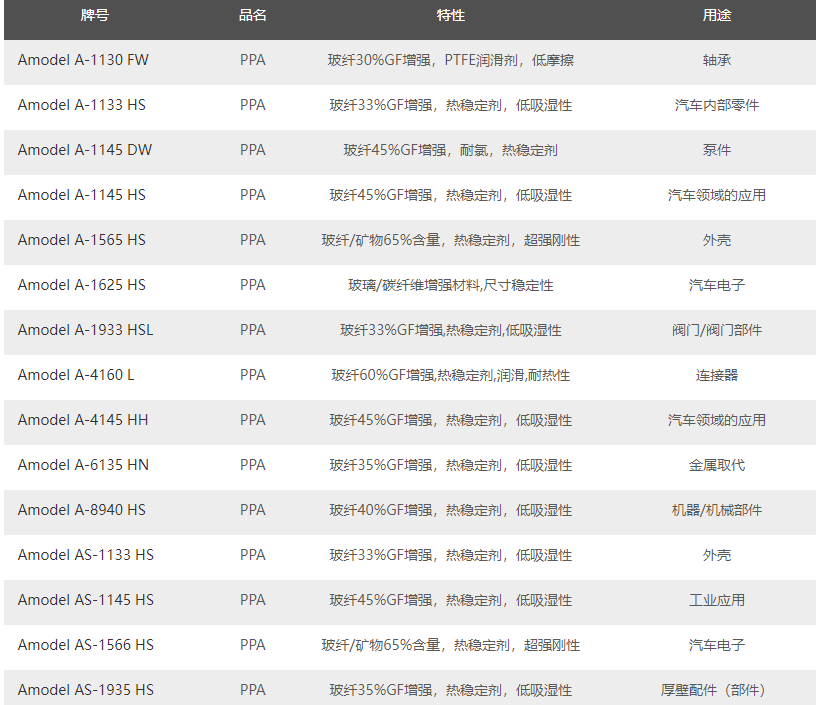Open the Amodel A-4160 L entry
The height and width of the screenshot is (705, 816).
coord(76,375)
